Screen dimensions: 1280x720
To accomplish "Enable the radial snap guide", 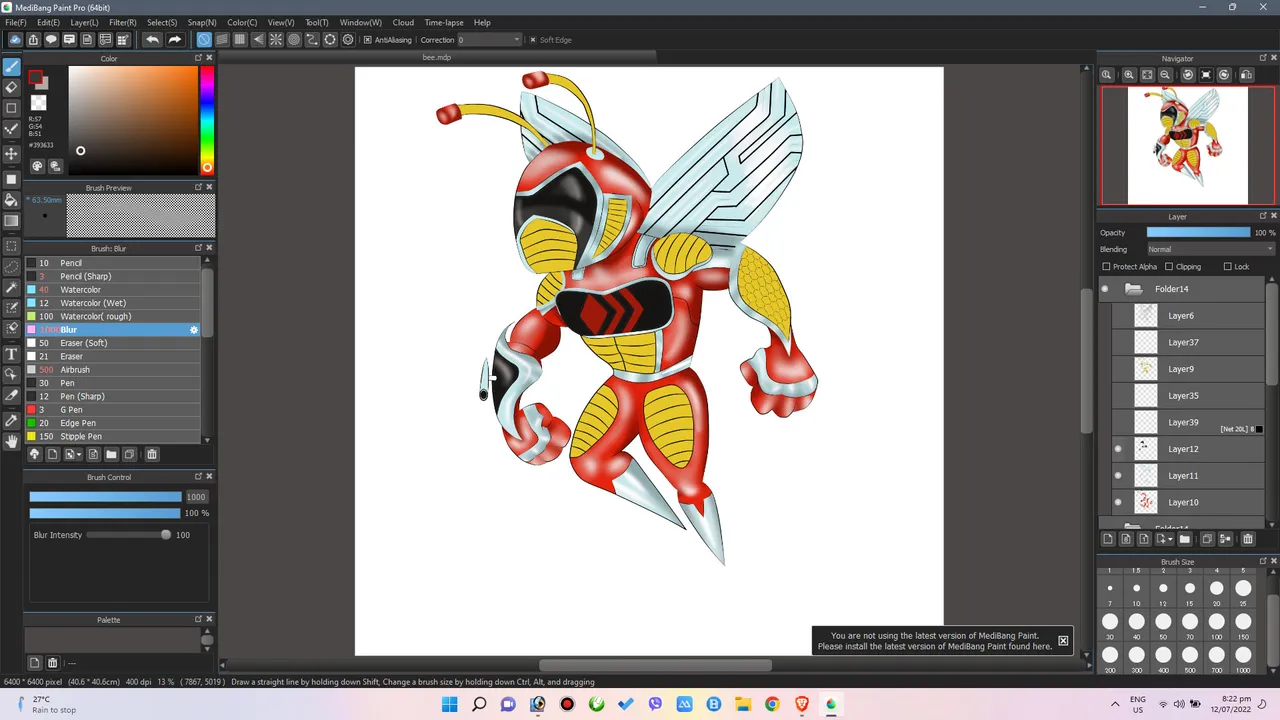I will pyautogui.click(x=276, y=40).
